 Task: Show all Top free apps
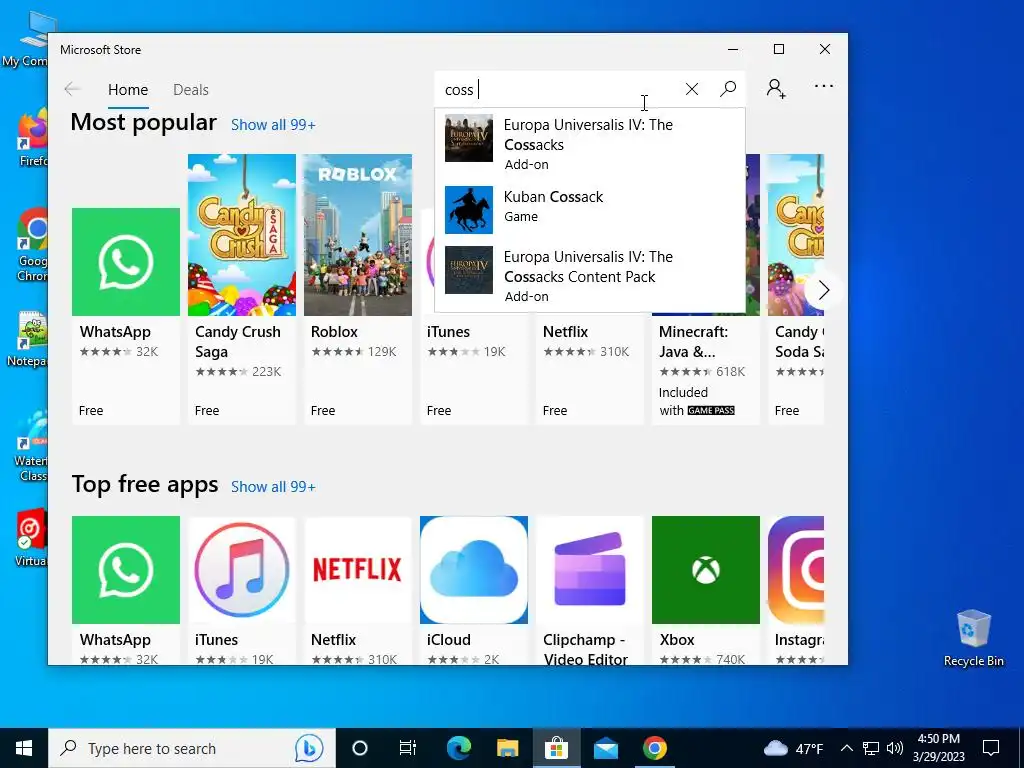pos(273,487)
